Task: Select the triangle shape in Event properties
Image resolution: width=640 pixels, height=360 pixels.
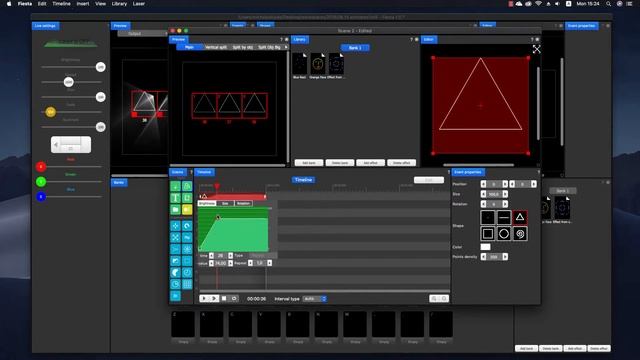Action: pyautogui.click(x=520, y=218)
